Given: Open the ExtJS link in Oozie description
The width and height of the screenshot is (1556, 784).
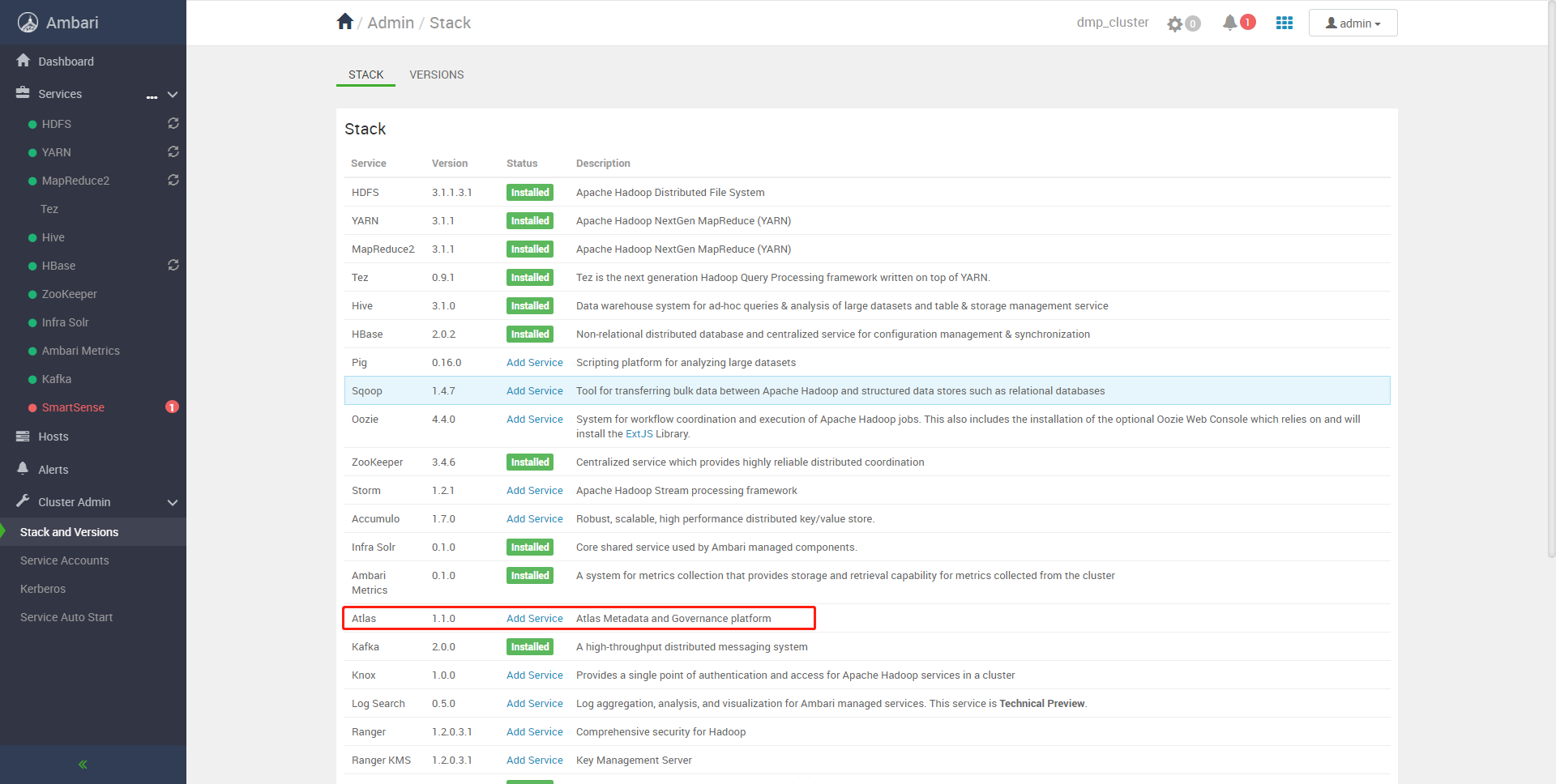Looking at the screenshot, I should point(639,433).
